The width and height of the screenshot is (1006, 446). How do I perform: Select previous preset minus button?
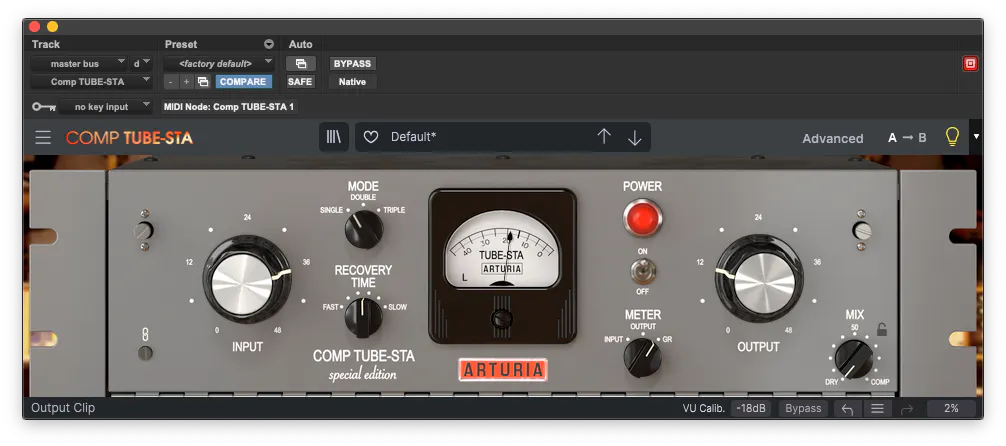point(171,81)
